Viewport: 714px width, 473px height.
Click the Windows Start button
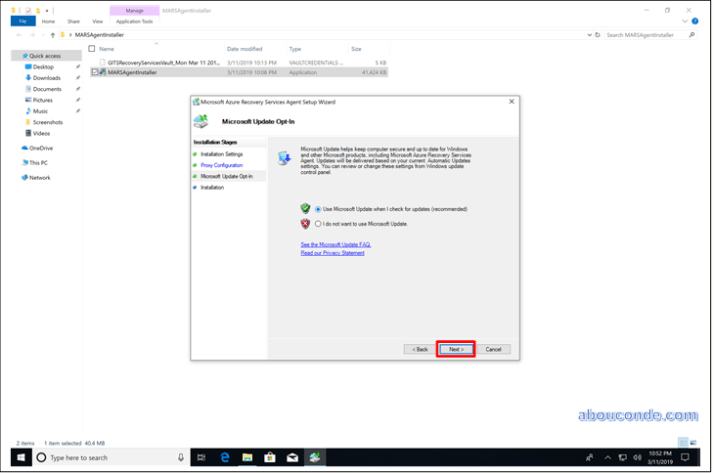tap(14, 457)
